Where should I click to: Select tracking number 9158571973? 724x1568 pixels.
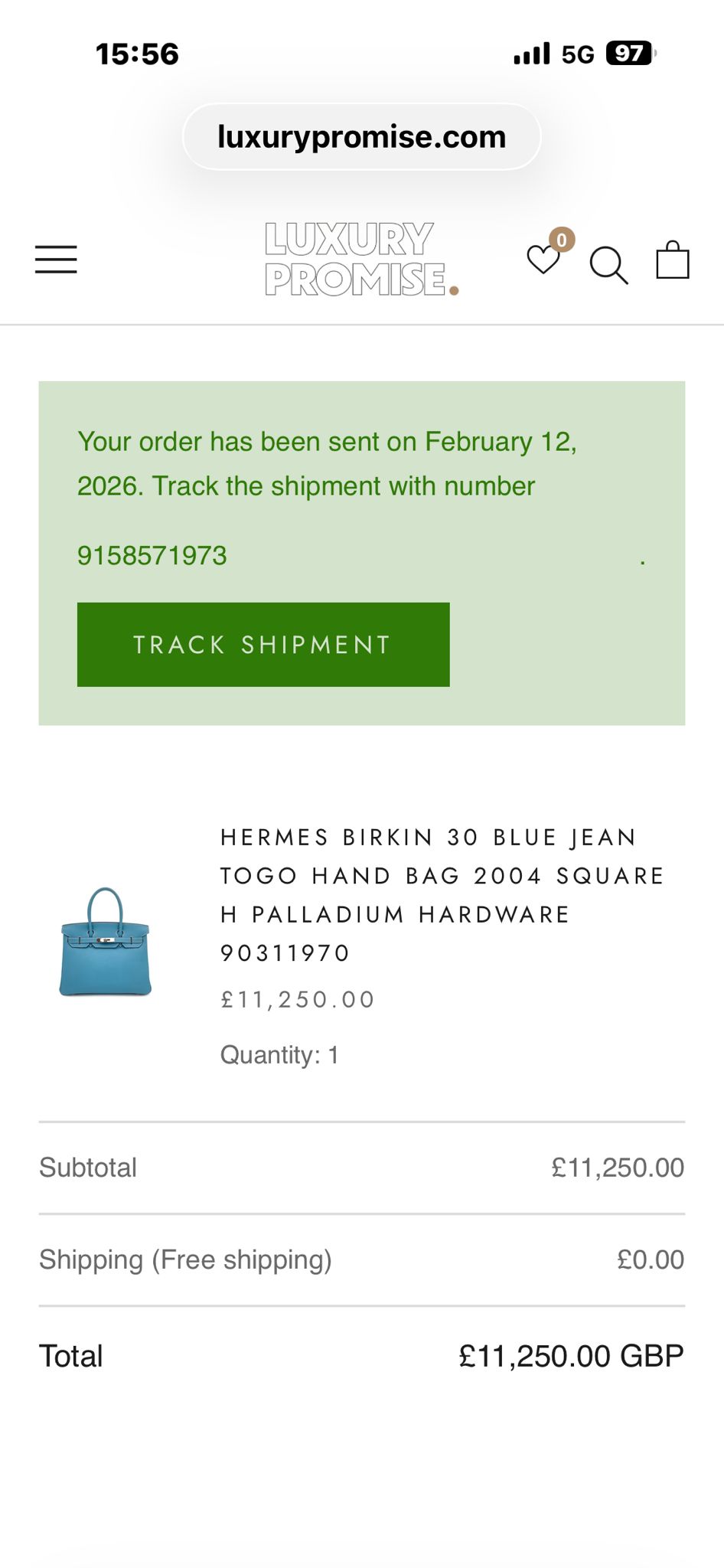[x=151, y=554]
